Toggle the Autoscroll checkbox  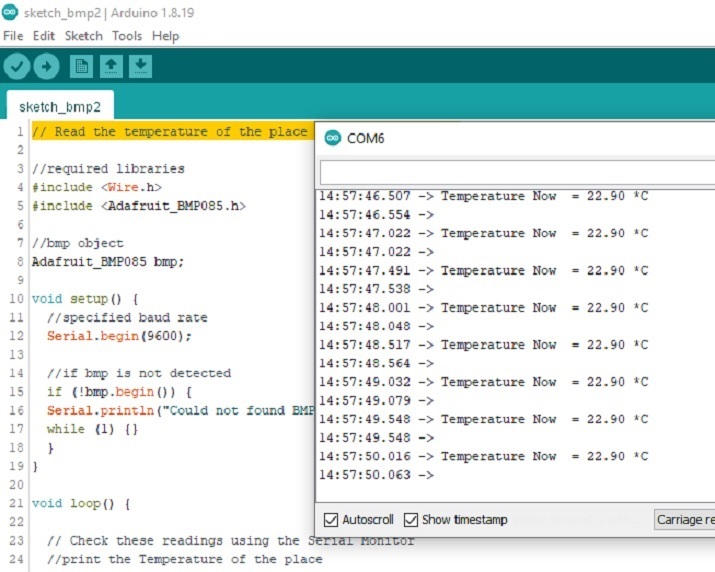331,520
